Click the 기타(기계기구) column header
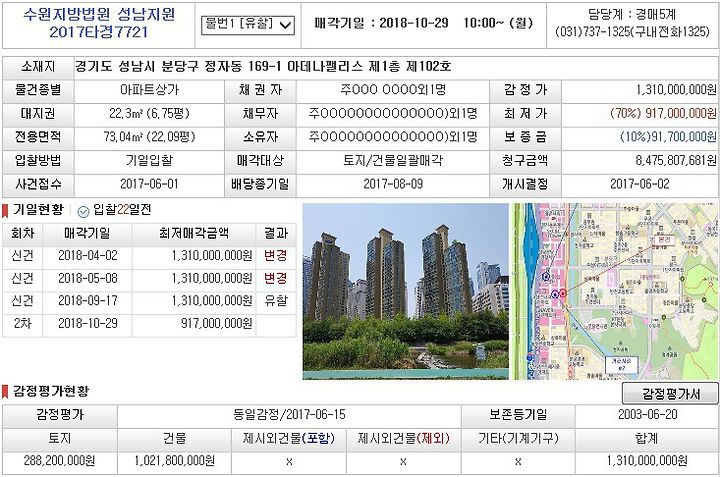The image size is (720, 477). click(x=518, y=438)
